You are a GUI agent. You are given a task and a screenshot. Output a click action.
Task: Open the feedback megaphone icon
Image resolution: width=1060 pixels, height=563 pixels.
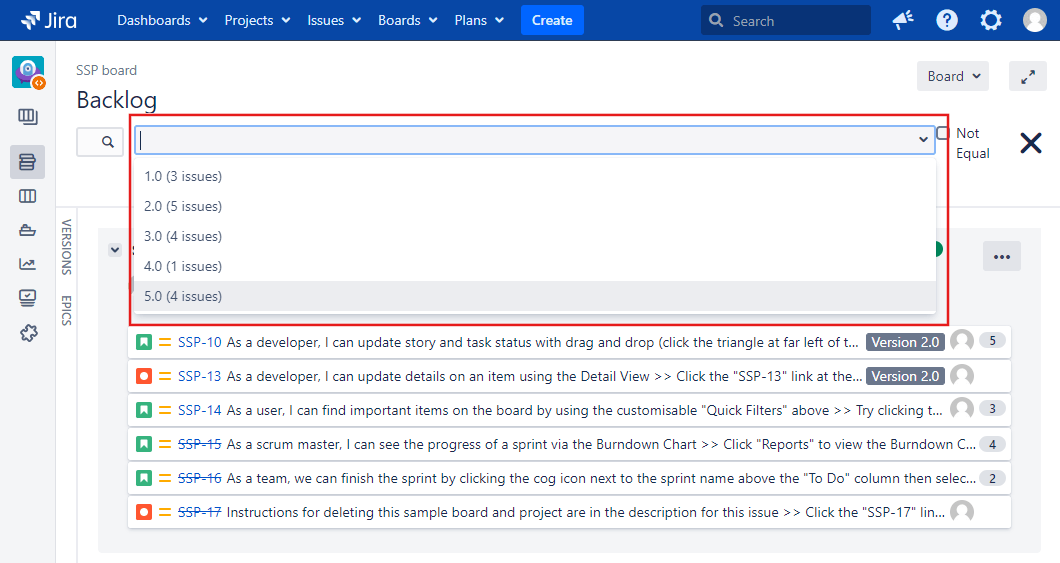point(903,20)
